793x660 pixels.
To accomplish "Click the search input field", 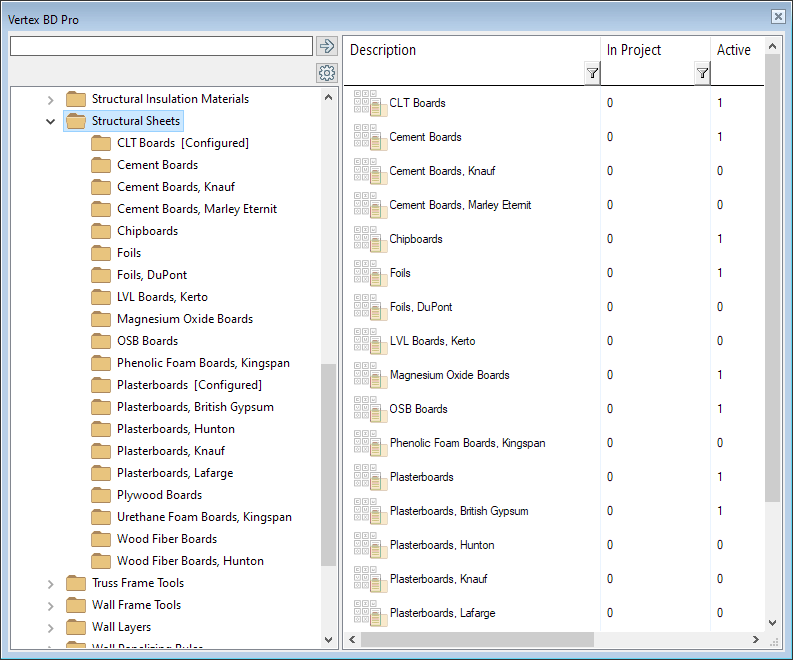I will [161, 46].
